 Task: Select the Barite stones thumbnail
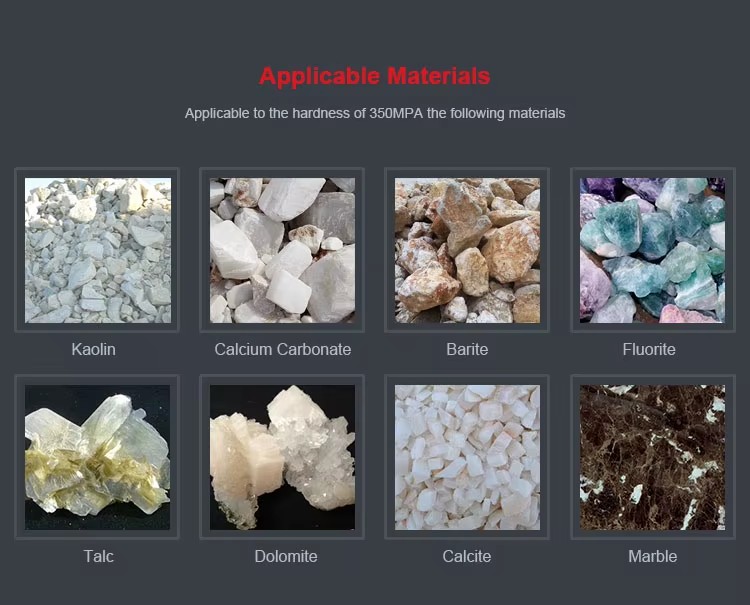467,250
